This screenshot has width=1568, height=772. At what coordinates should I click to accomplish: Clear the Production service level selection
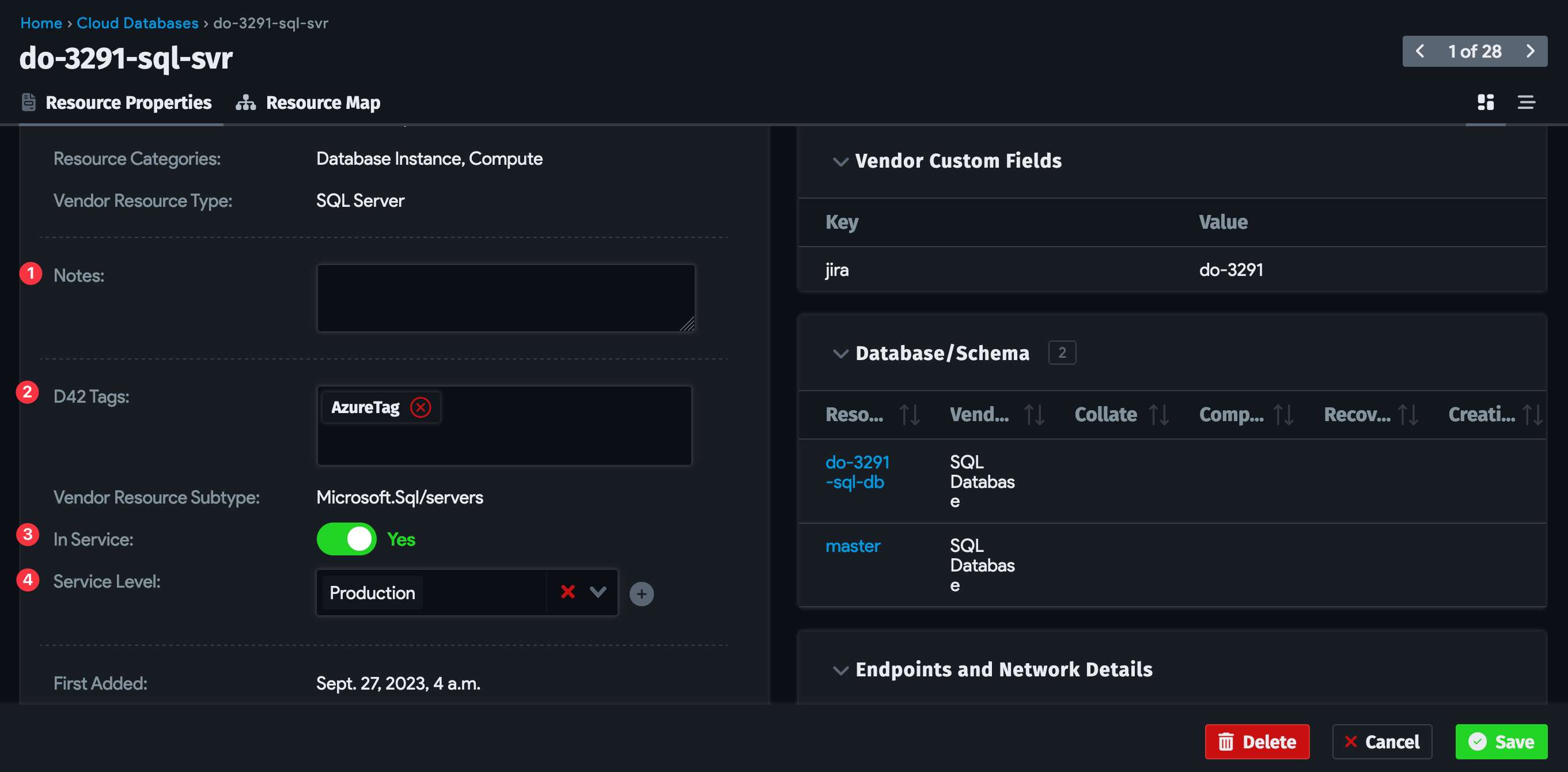tap(567, 592)
